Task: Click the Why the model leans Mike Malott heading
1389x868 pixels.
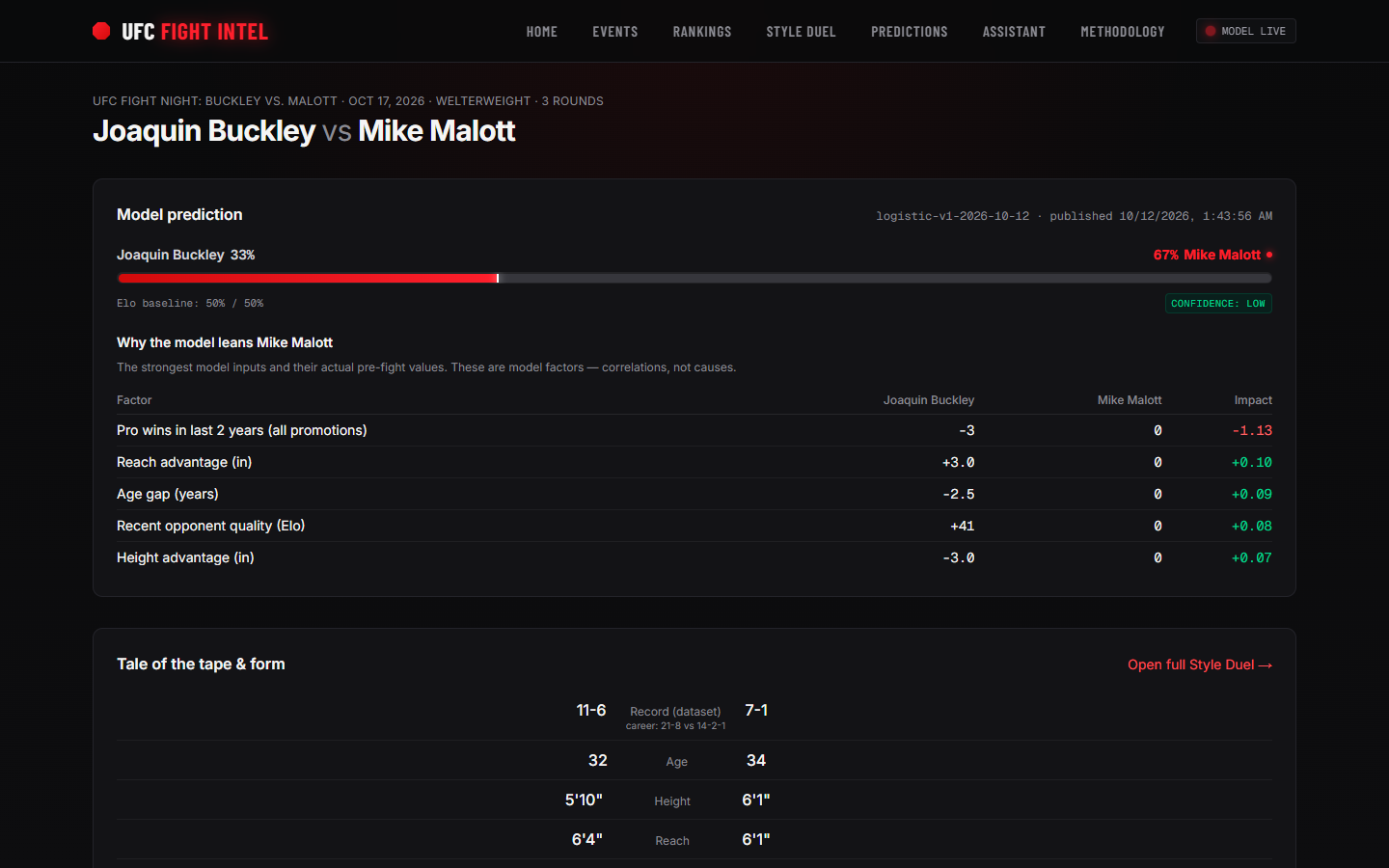Action: click(x=225, y=342)
